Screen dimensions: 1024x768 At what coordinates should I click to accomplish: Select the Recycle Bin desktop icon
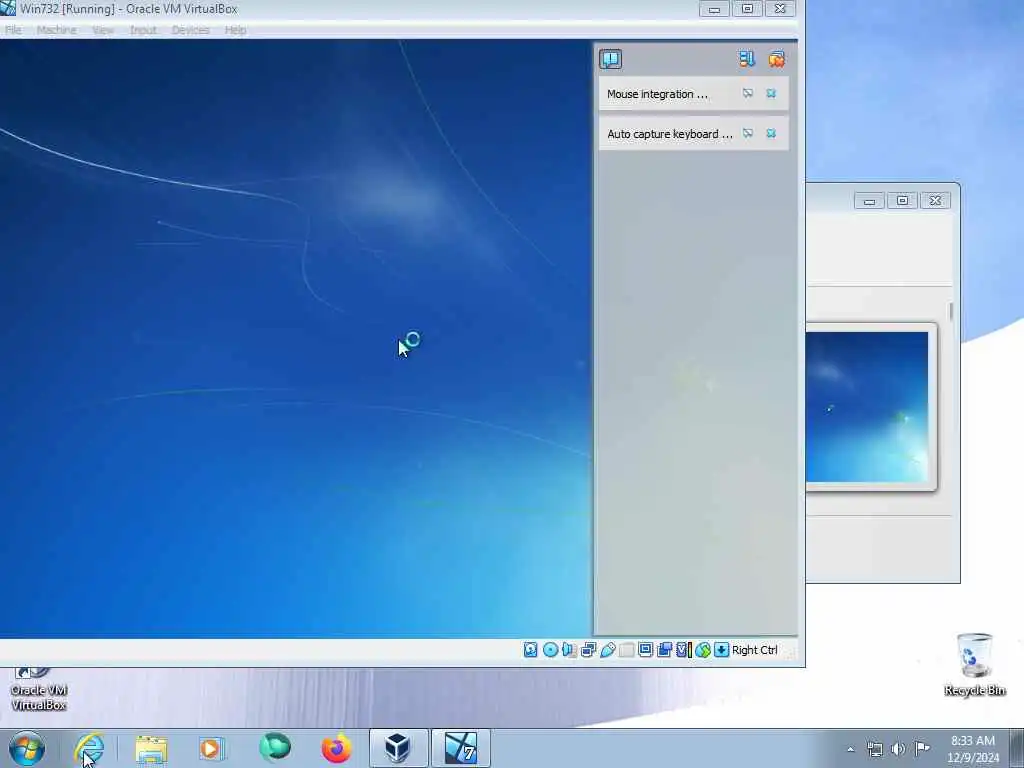click(x=974, y=664)
